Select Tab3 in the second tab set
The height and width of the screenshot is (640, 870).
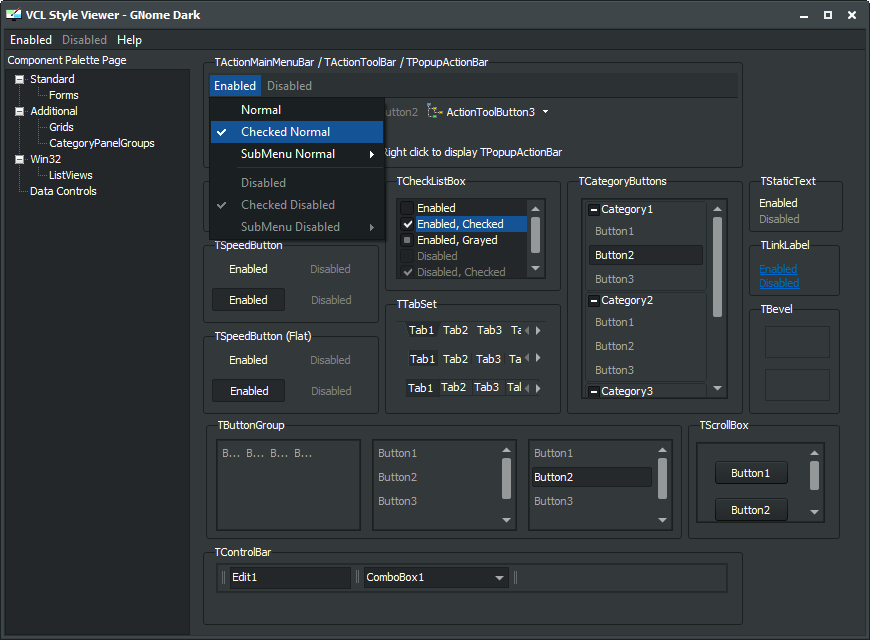[488, 359]
